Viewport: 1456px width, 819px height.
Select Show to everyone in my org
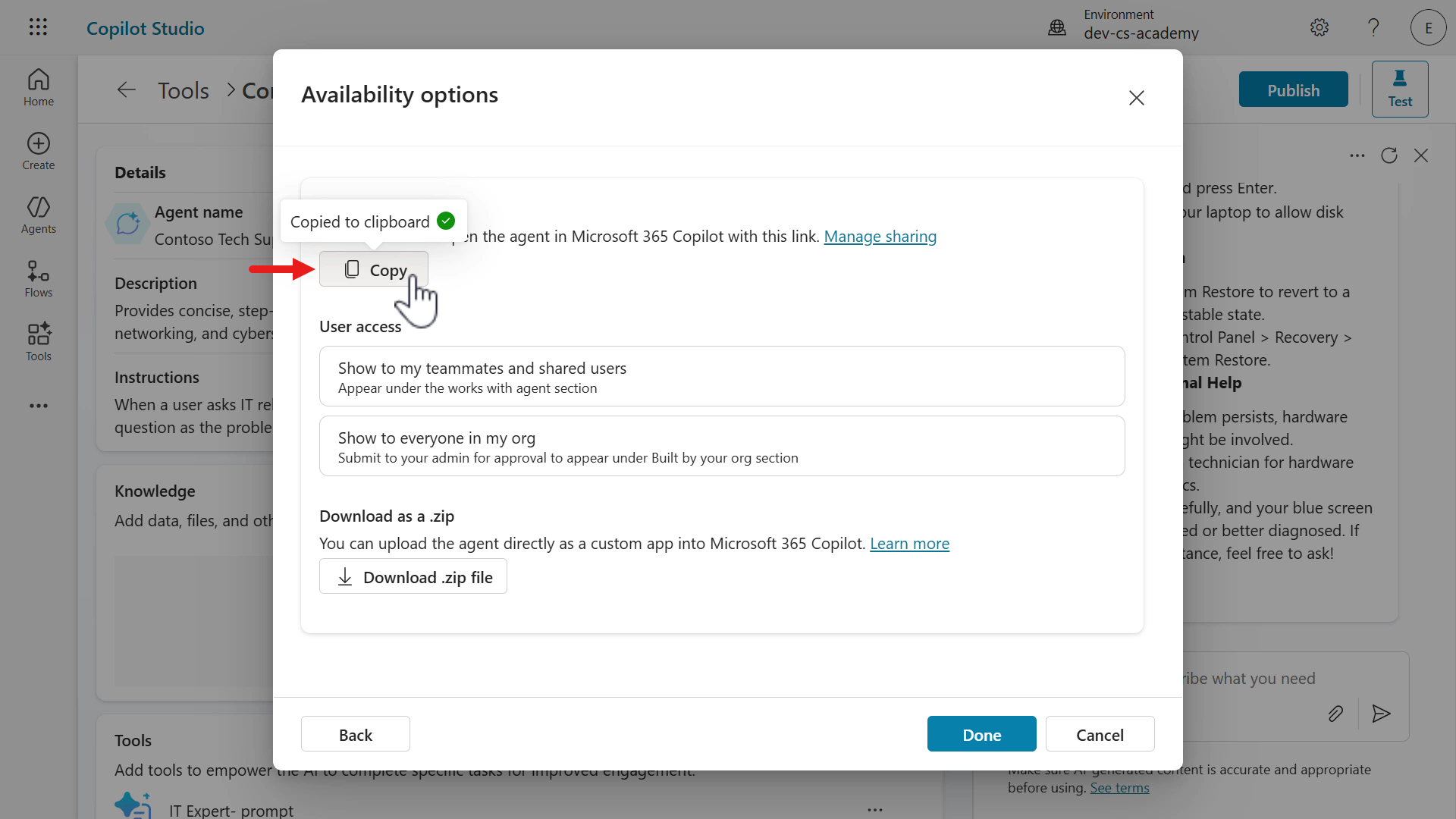click(721, 447)
